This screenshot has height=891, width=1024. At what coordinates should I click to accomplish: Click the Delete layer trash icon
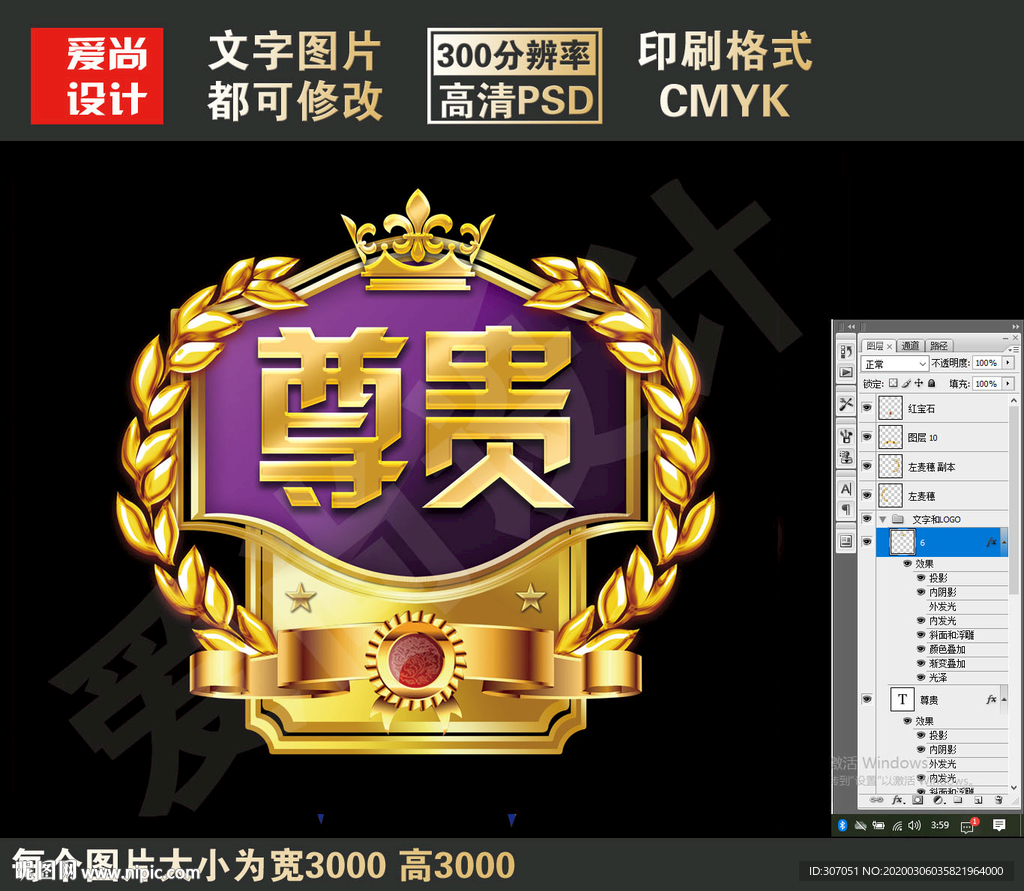999,800
